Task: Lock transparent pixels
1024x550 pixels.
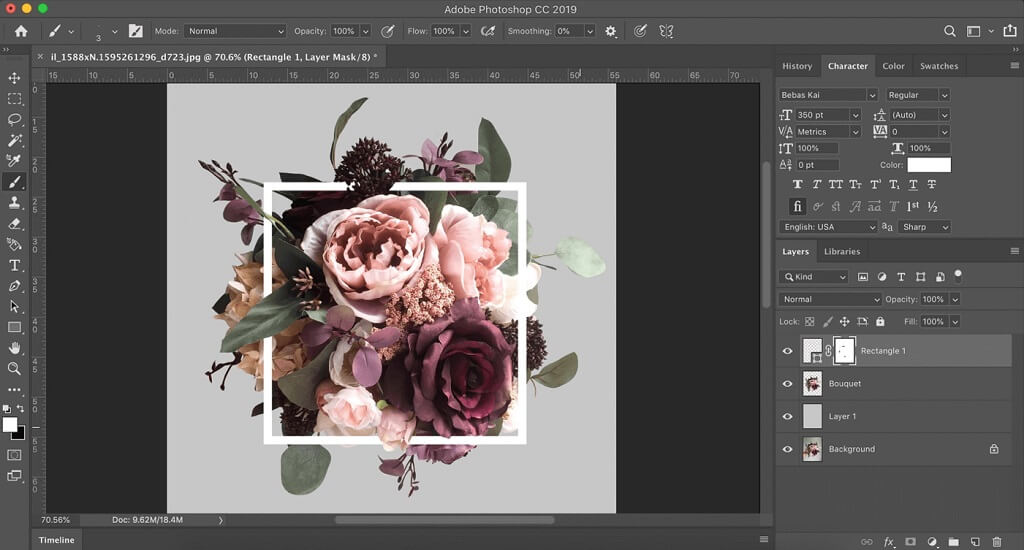Action: coord(809,321)
